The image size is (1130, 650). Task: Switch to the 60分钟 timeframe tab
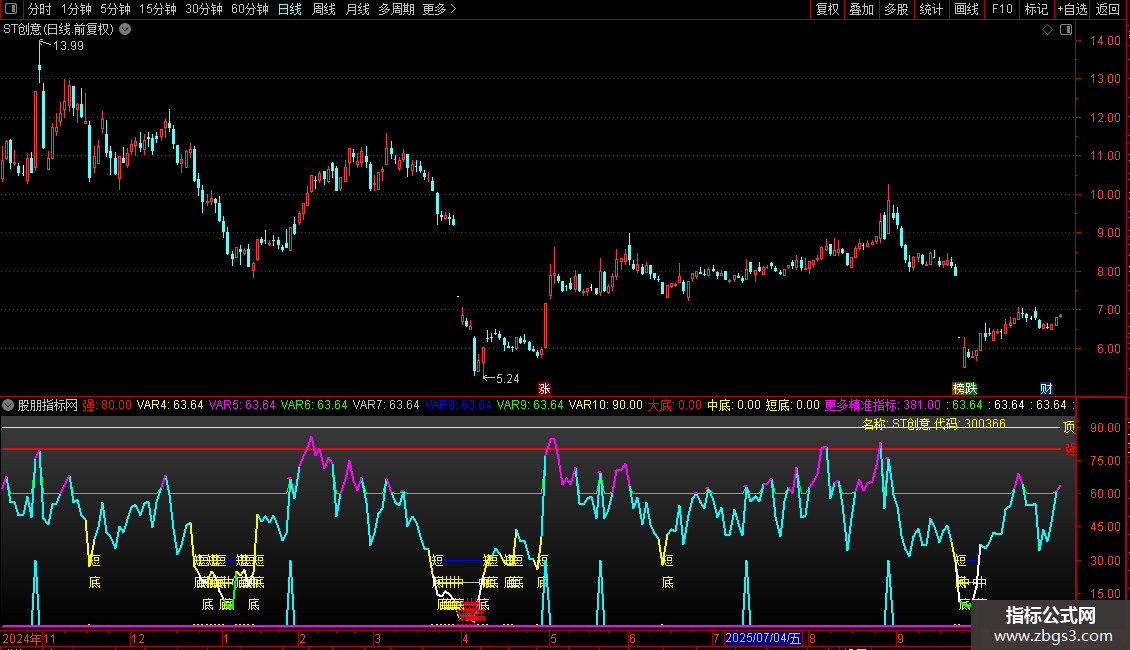coord(250,9)
